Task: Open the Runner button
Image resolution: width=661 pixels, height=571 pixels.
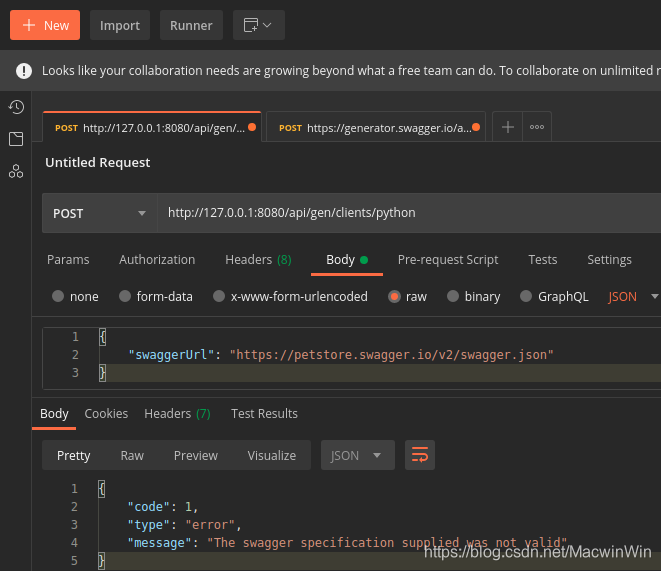Action: coord(191,25)
